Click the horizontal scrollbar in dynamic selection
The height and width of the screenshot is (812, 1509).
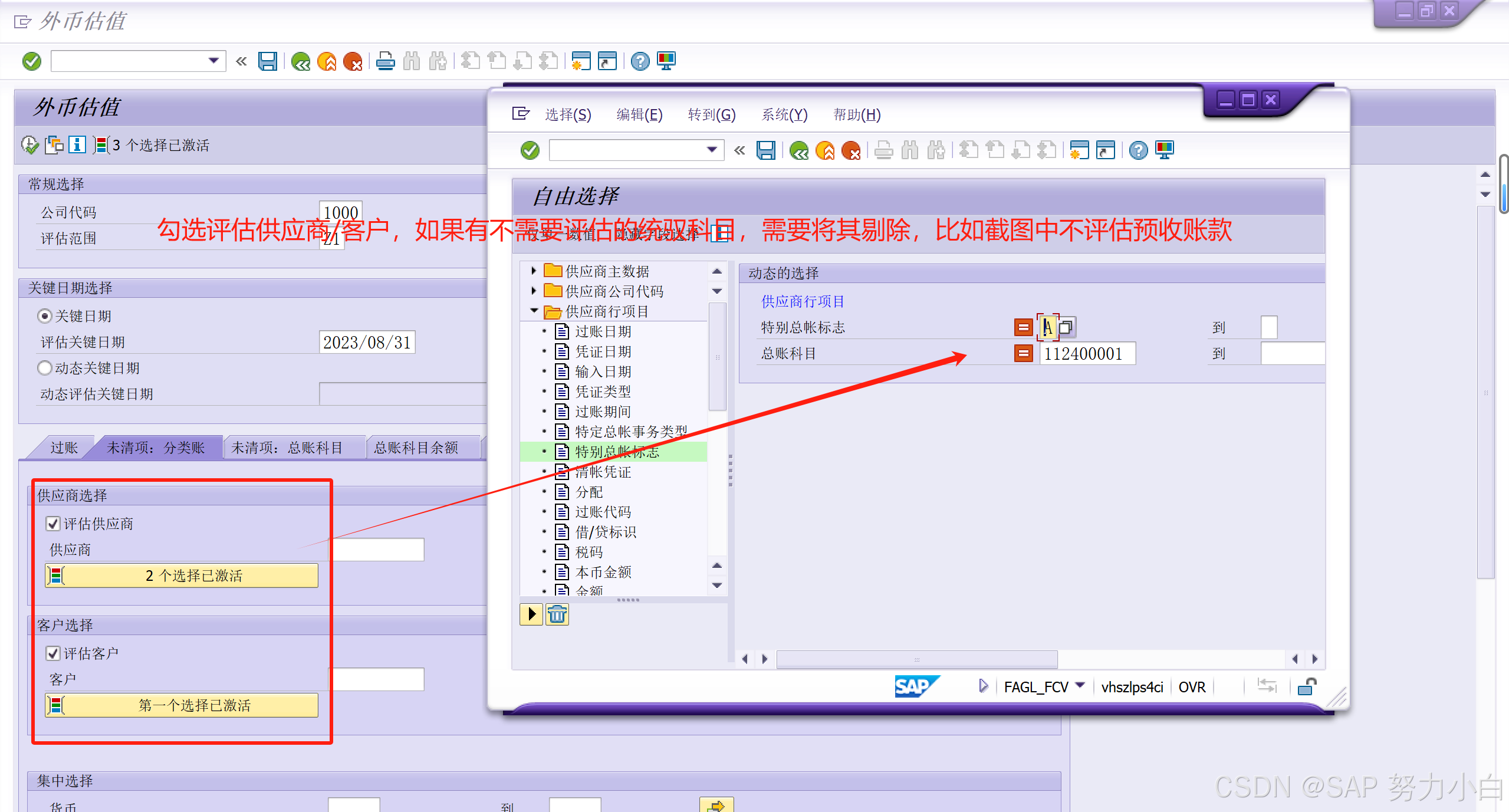point(916,659)
